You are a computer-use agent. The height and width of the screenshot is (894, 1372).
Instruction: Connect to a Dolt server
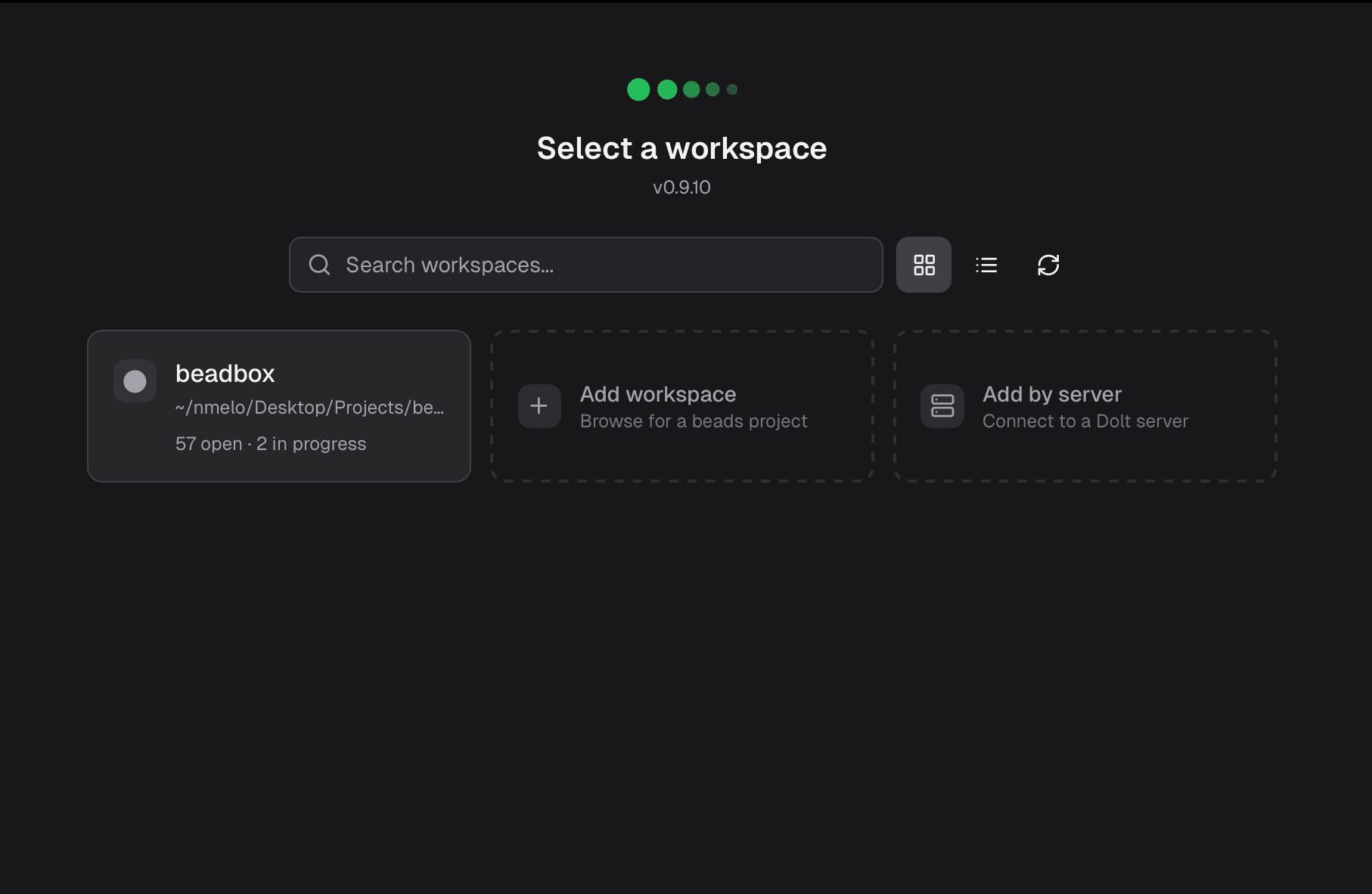coord(1085,406)
